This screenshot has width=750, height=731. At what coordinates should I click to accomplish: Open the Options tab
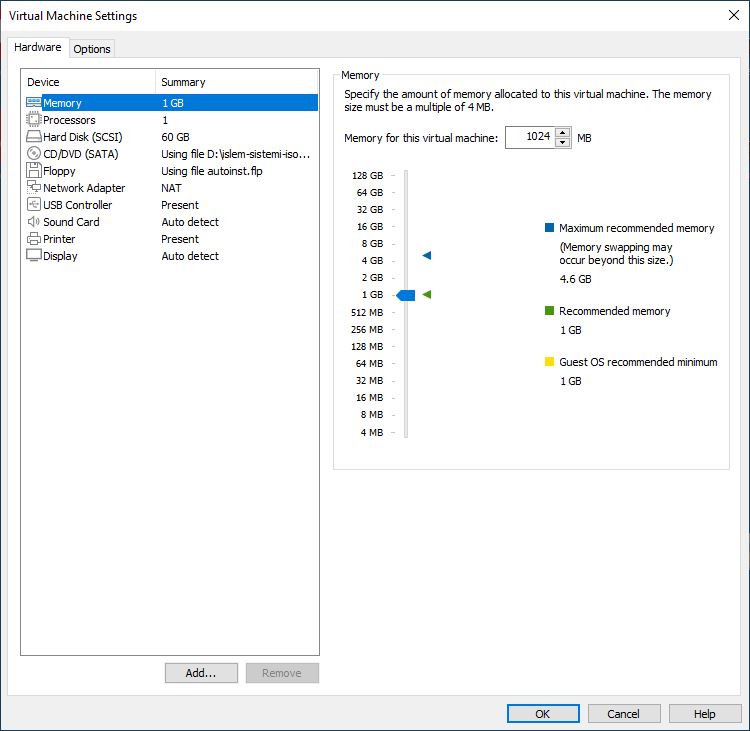[x=92, y=49]
